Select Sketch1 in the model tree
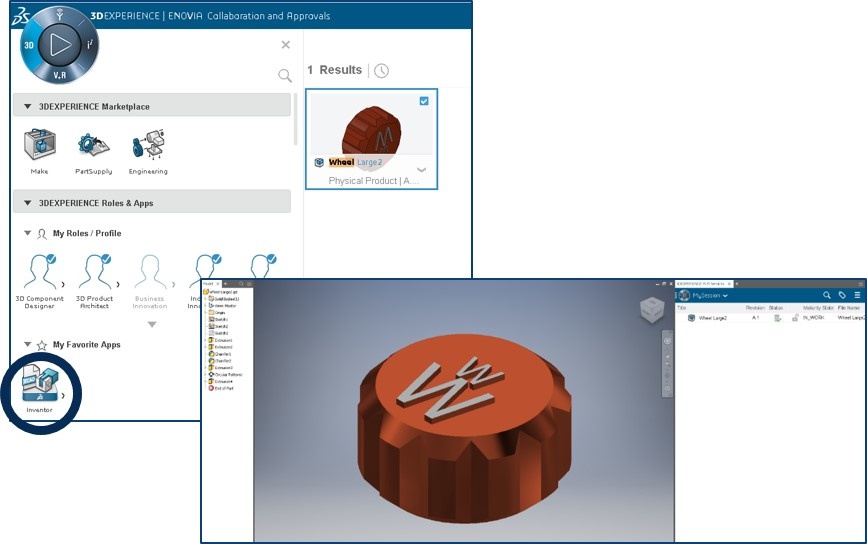This screenshot has width=867, height=544. pyautogui.click(x=218, y=320)
